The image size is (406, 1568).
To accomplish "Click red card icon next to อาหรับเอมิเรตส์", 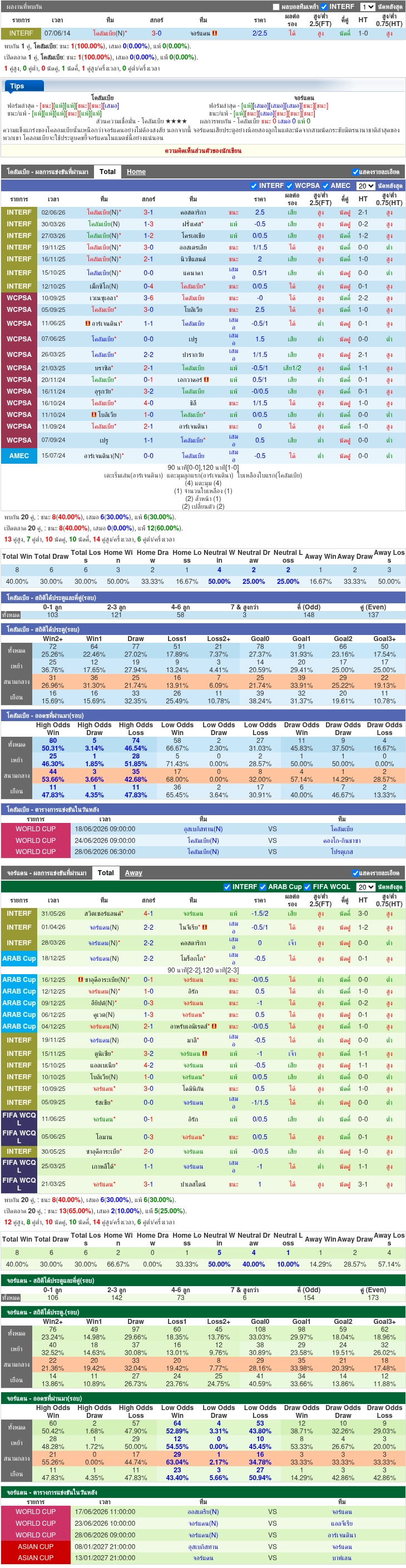I will click(x=214, y=1026).
